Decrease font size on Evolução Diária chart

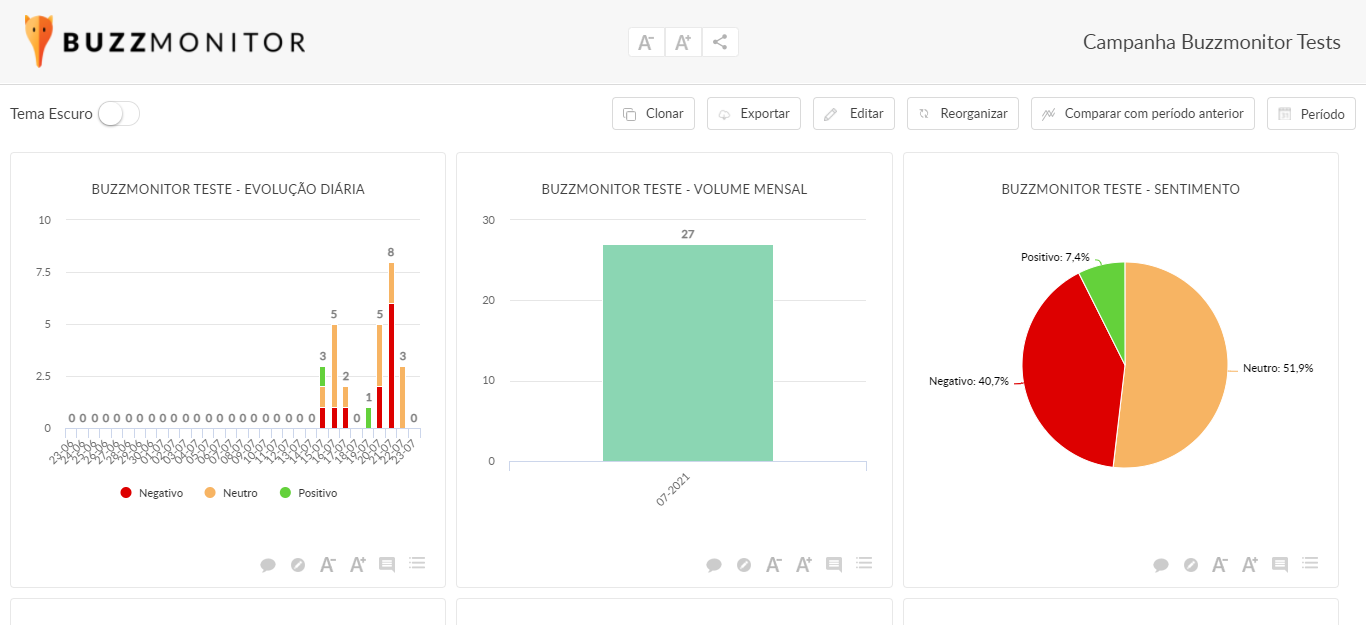point(328,565)
